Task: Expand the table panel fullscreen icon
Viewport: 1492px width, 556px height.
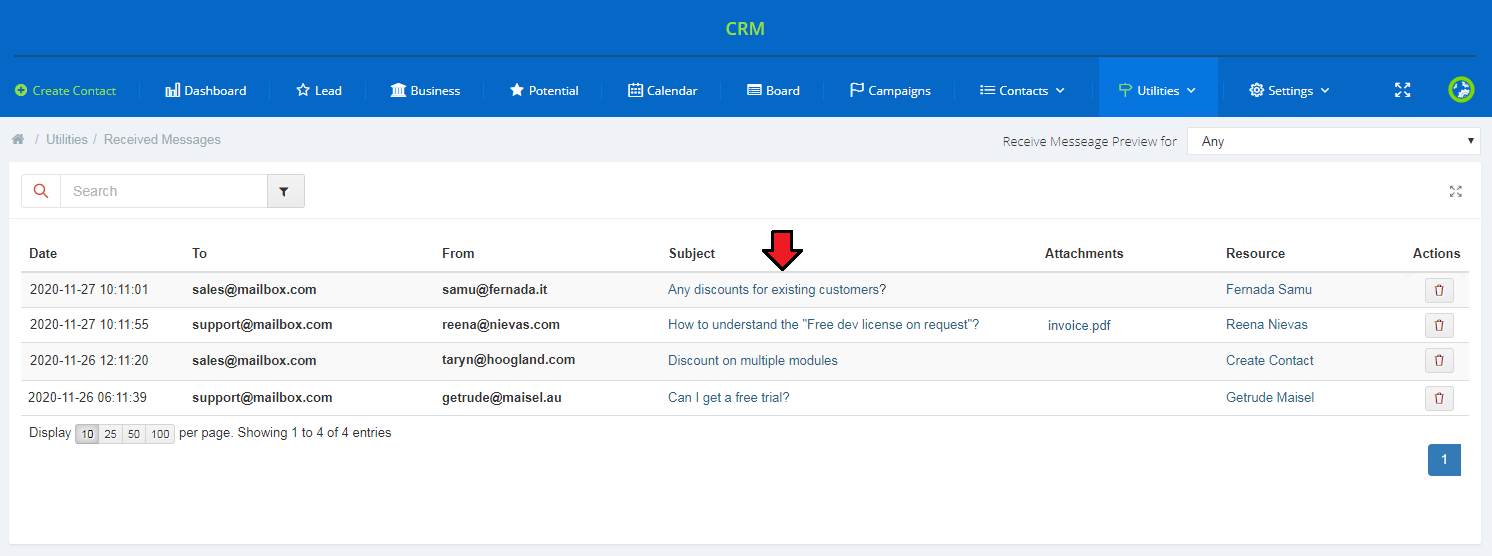Action: tap(1455, 191)
